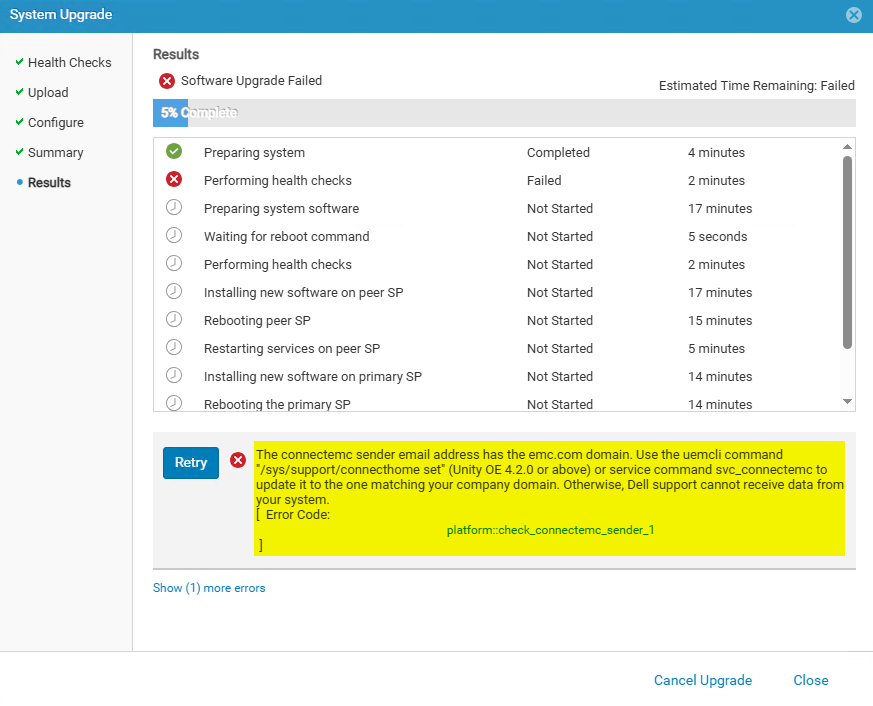Screen dimensions: 873x706
Task: Open the Health Checks wizard step
Action: coord(69,62)
